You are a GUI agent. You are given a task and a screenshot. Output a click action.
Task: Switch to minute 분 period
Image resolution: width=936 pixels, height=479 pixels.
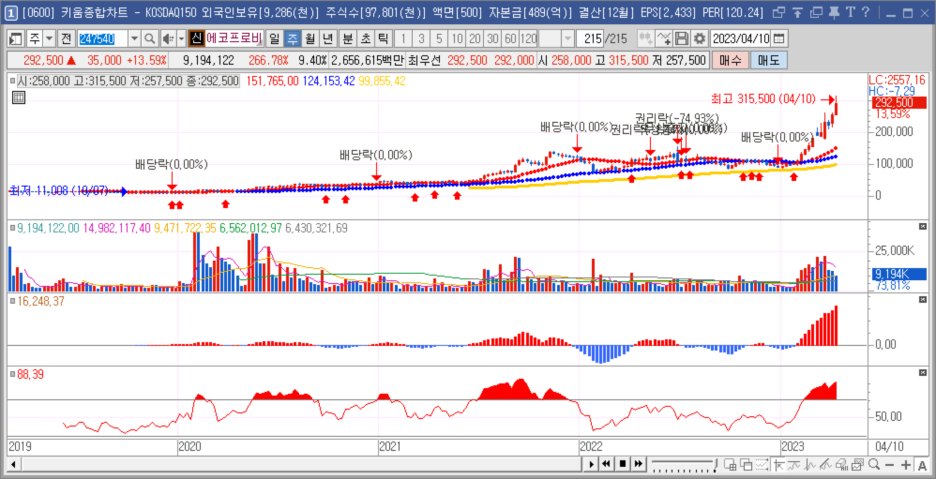[347, 39]
